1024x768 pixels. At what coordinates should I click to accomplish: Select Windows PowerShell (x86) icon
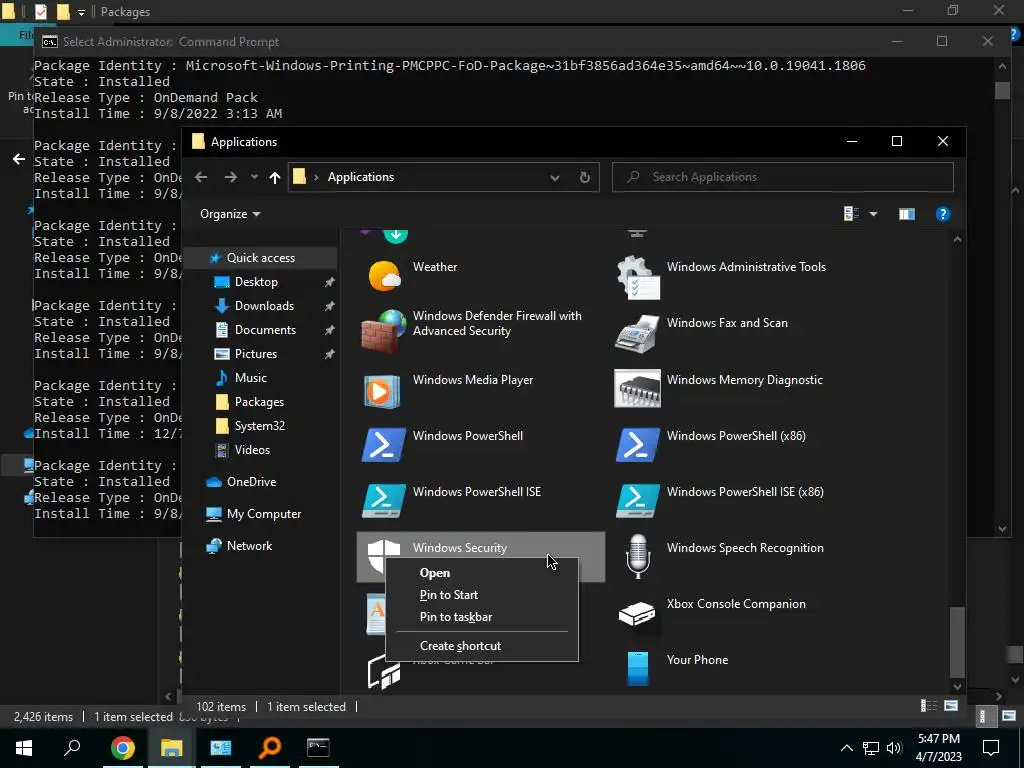(637, 445)
